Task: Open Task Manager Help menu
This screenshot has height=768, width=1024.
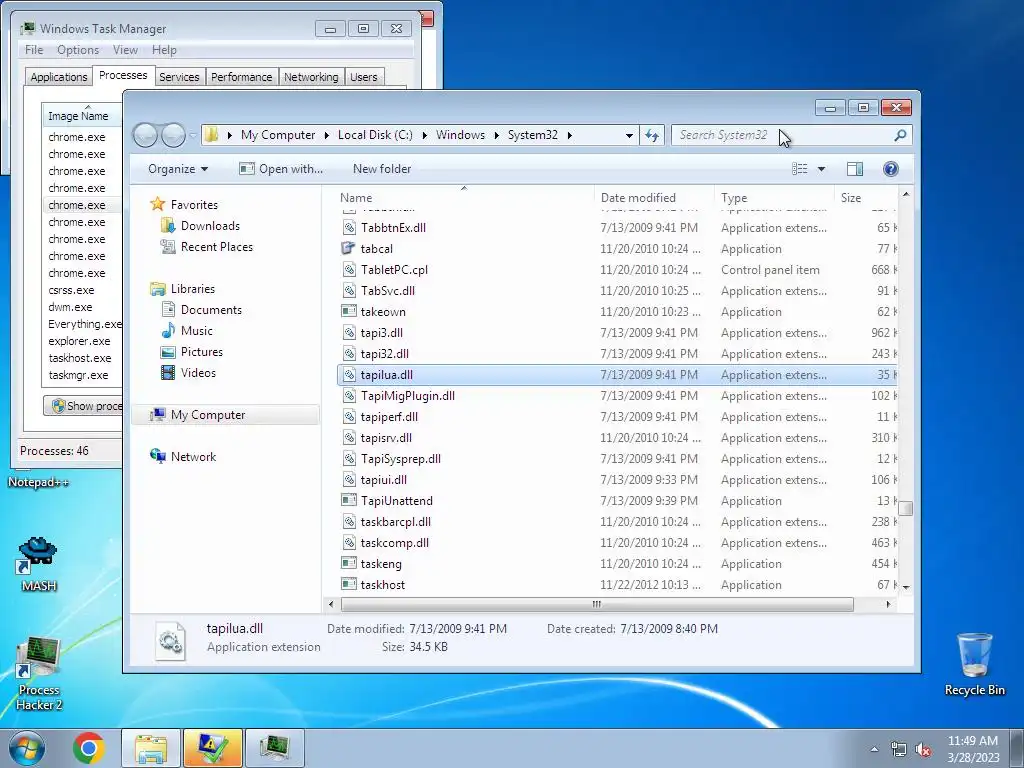Action: 164,50
